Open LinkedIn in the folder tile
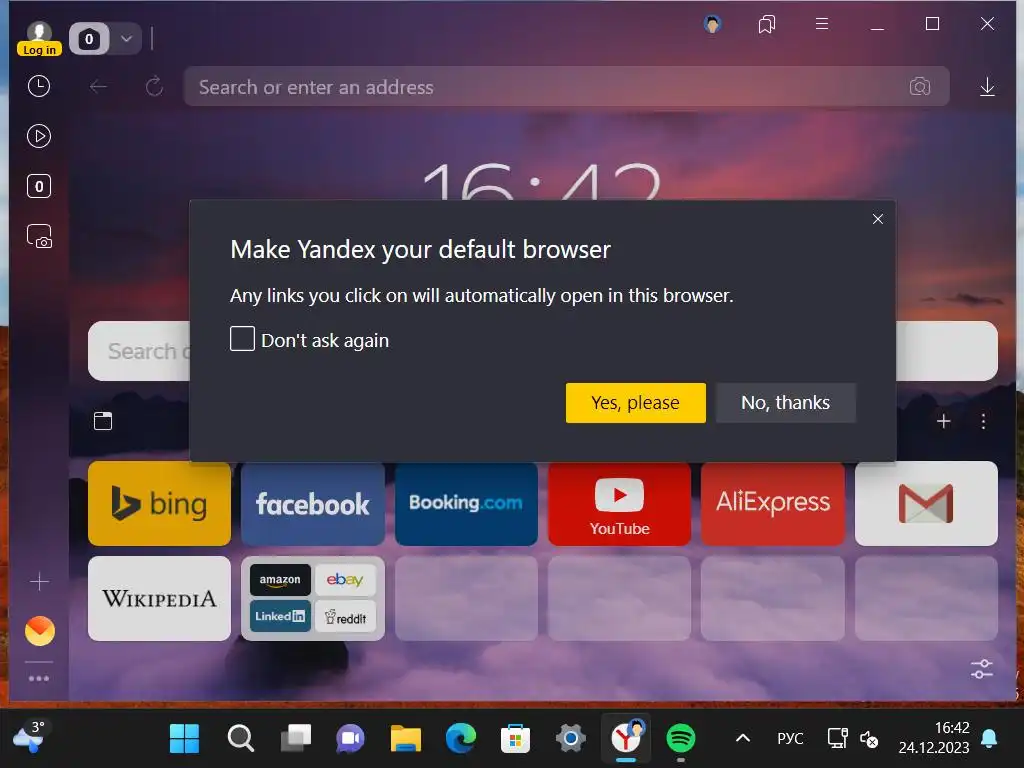Viewport: 1024px width, 768px height. pos(280,616)
